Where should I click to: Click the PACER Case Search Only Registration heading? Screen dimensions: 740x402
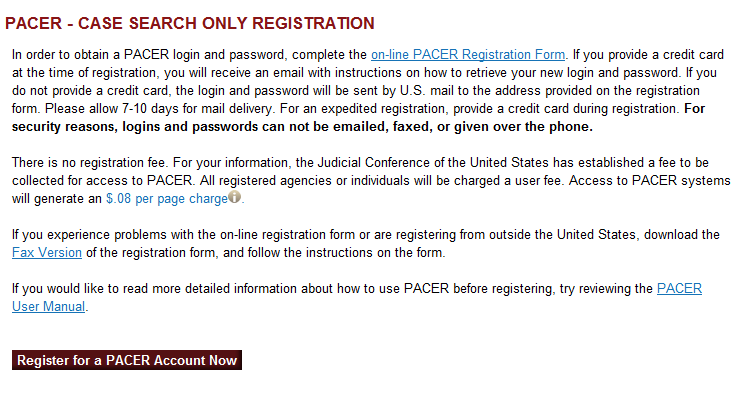point(190,22)
